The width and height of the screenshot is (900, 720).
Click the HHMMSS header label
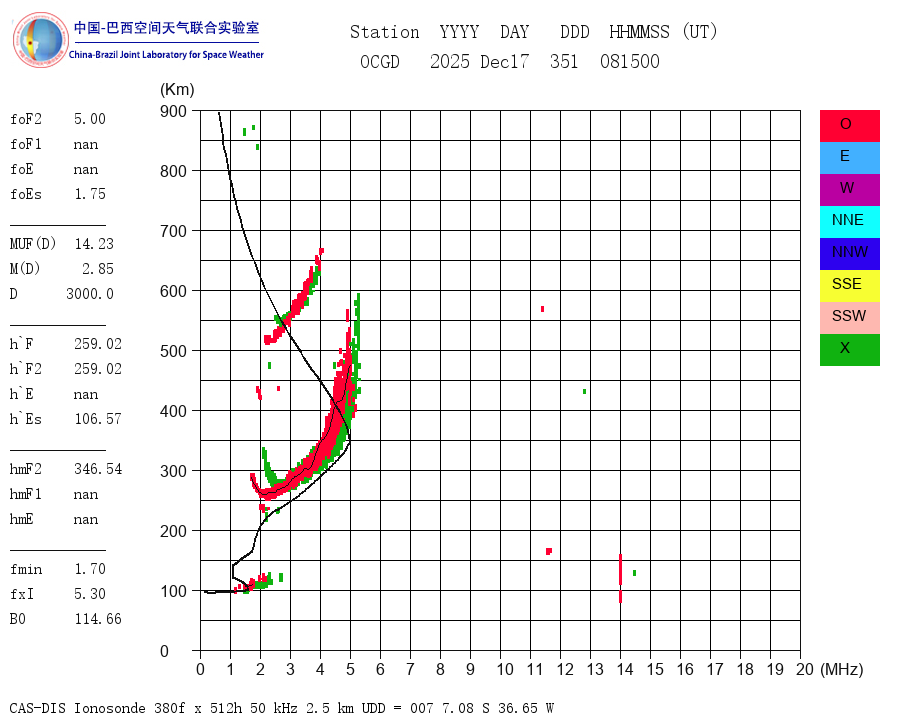639,32
